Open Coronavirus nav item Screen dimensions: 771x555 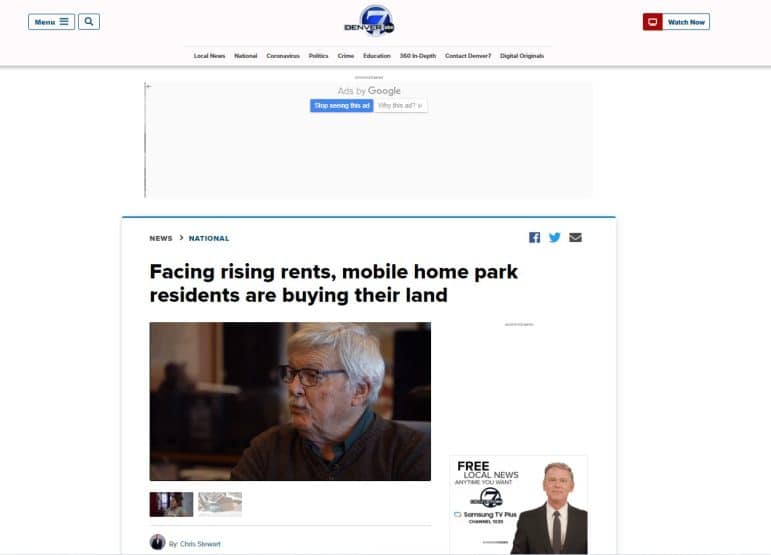[283, 56]
